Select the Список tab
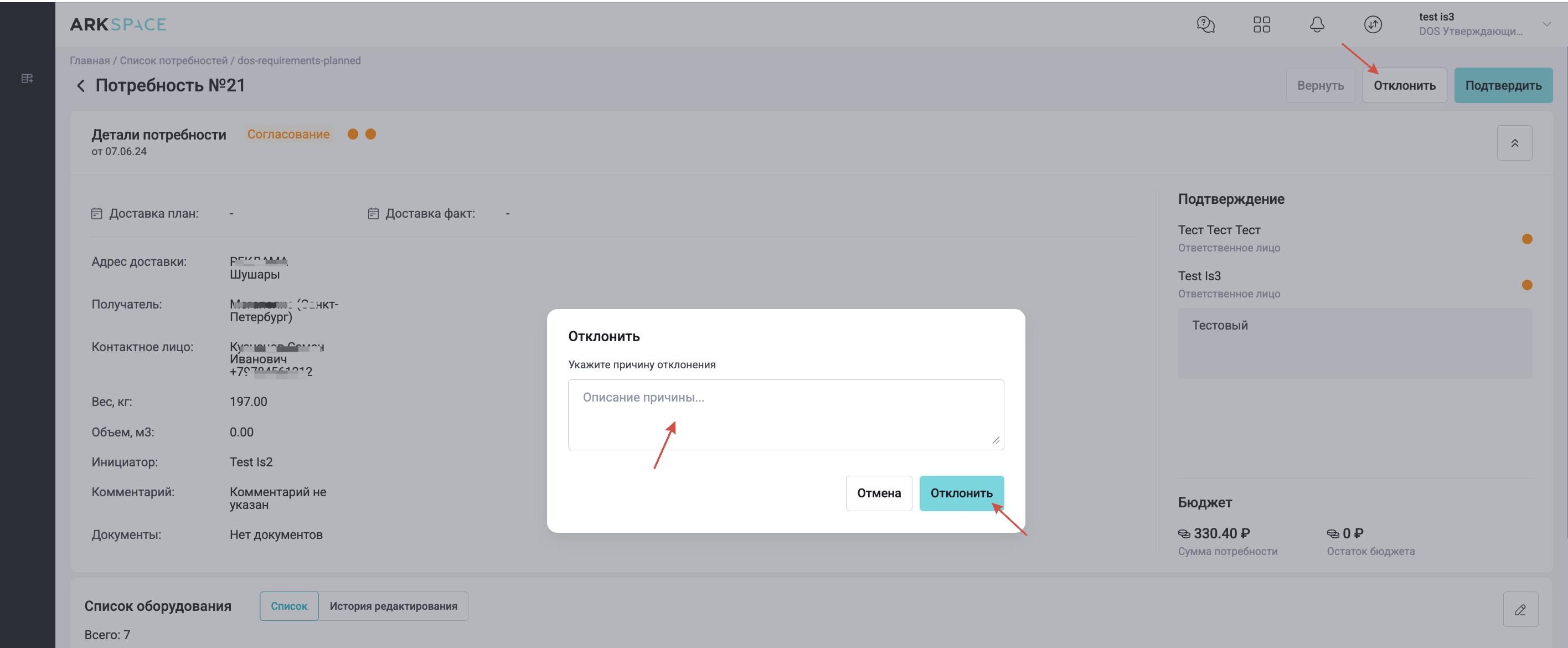This screenshot has width=1568, height=648. [288, 606]
